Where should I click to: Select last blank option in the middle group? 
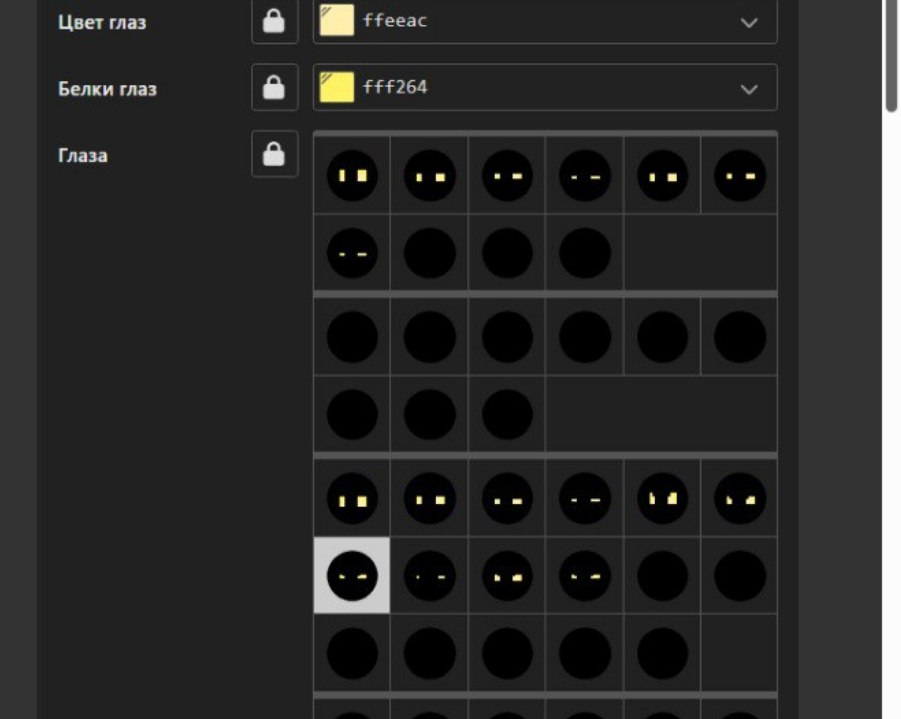[507, 414]
